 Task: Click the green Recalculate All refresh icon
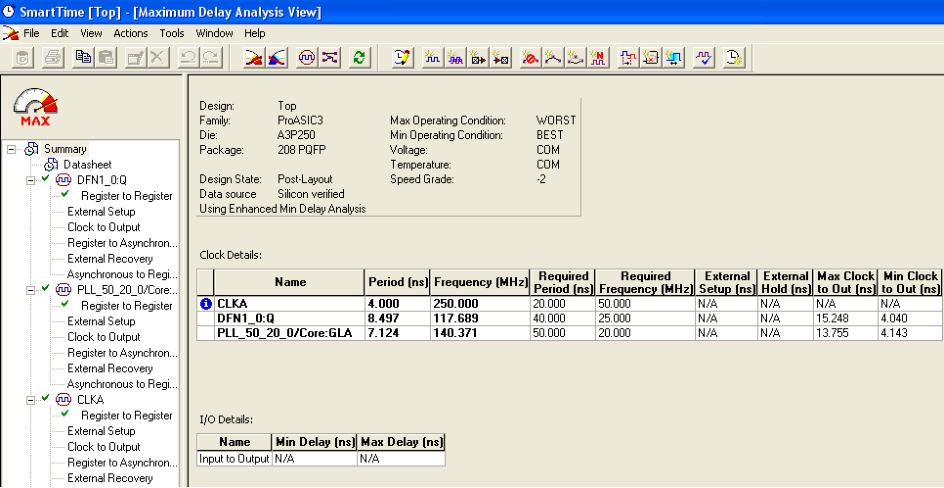tap(359, 58)
